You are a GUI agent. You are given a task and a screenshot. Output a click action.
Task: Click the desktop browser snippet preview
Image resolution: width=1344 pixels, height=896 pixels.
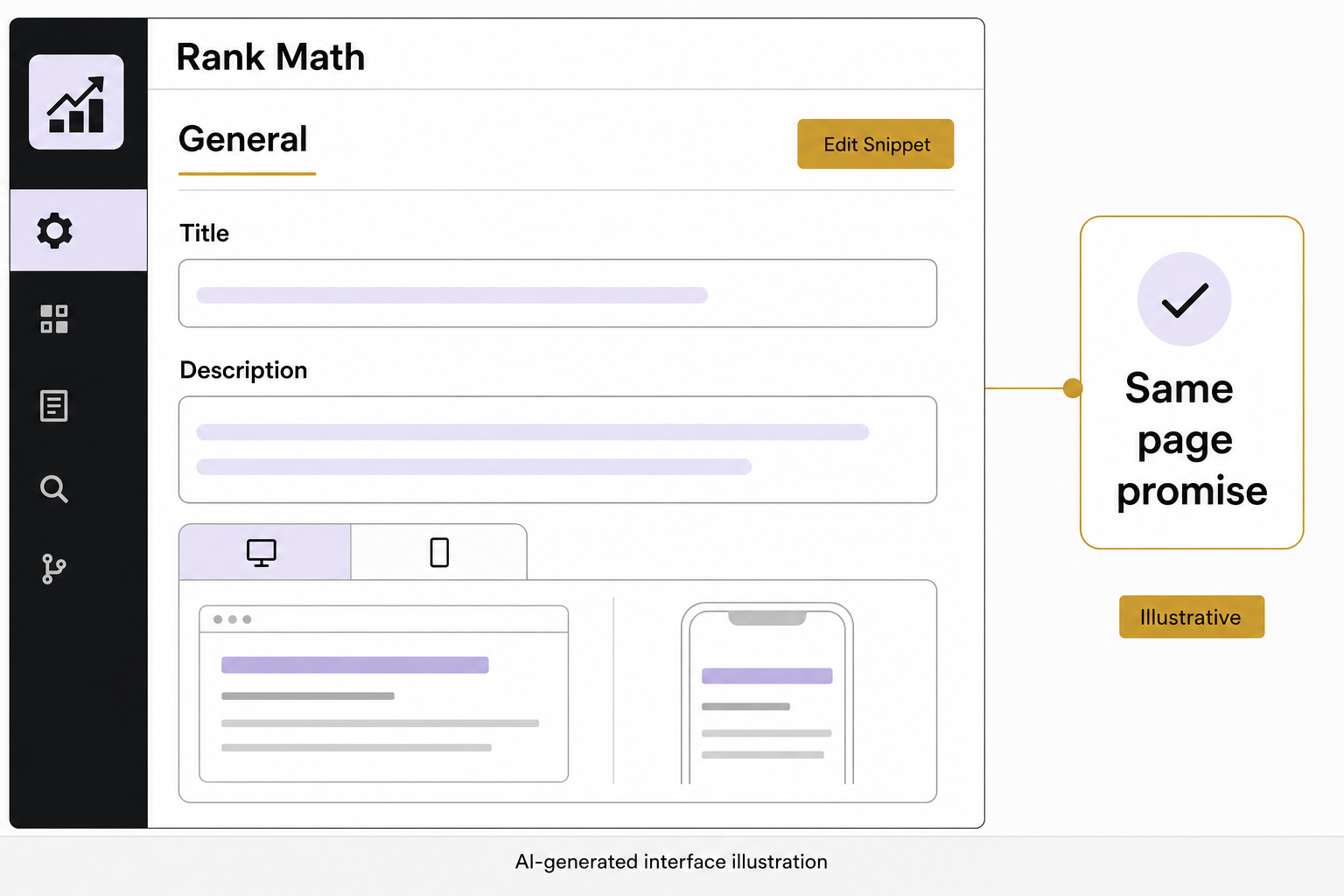tap(383, 693)
